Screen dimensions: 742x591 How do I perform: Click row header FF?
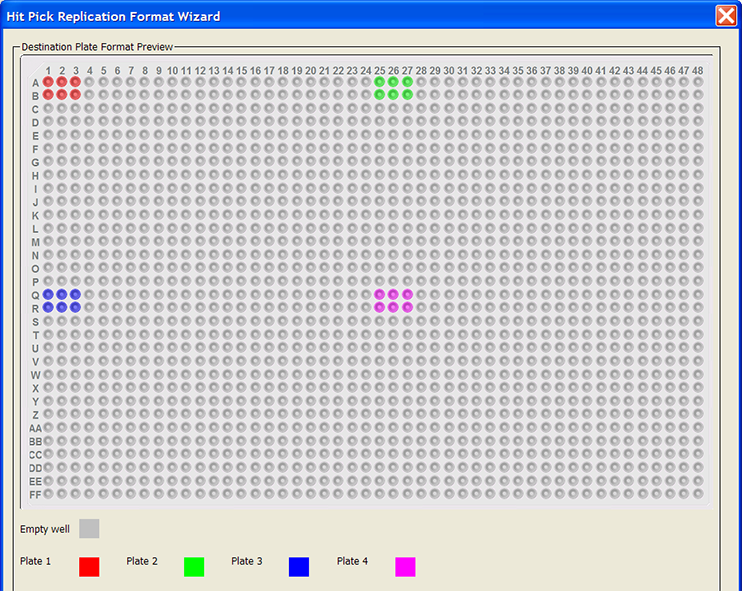coord(35,495)
